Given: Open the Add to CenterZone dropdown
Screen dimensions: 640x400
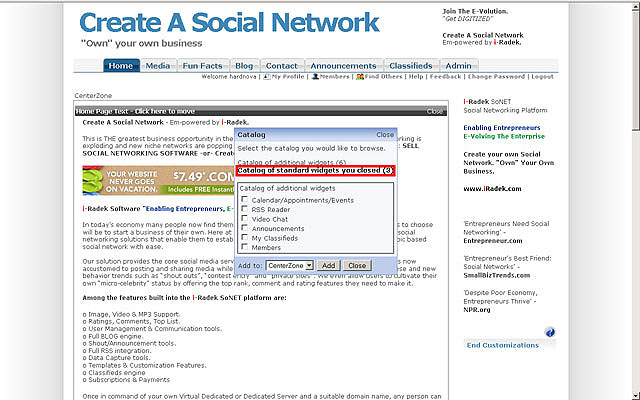Looking at the screenshot, I should coord(290,265).
